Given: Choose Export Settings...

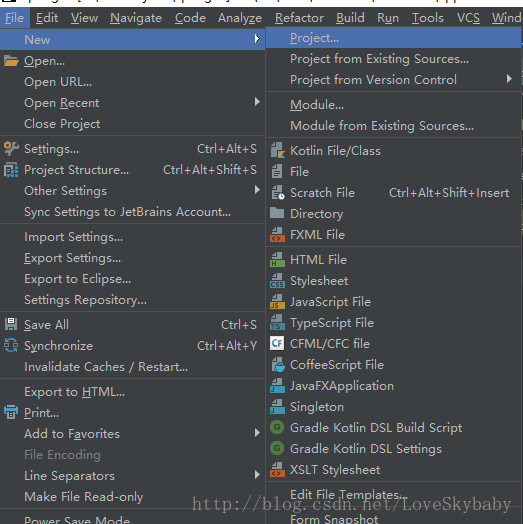Looking at the screenshot, I should [x=132, y=258].
